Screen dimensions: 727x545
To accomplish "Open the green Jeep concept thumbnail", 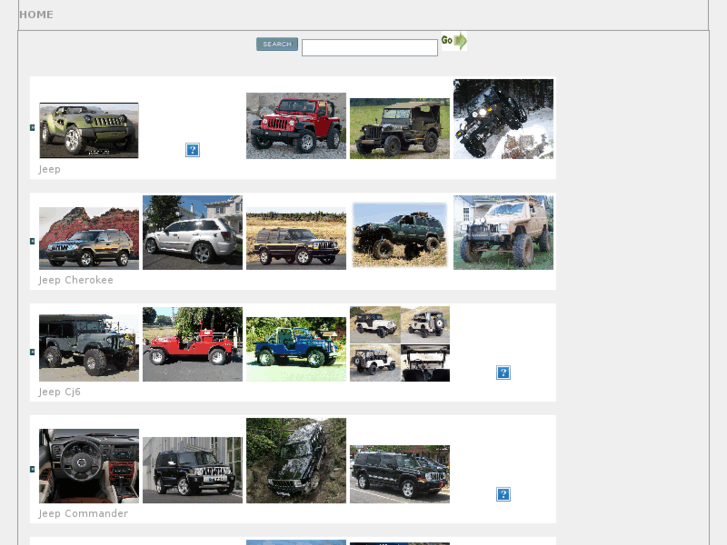I will click(89, 130).
